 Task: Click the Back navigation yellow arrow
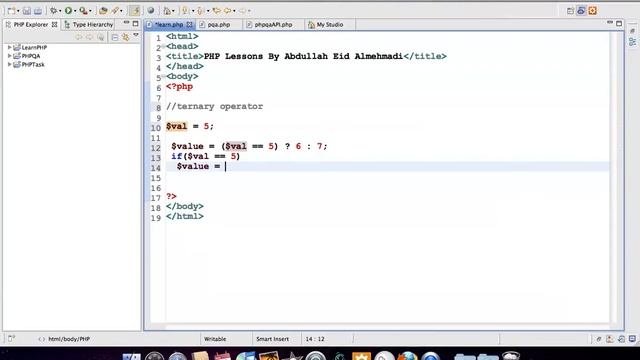pos(228,11)
